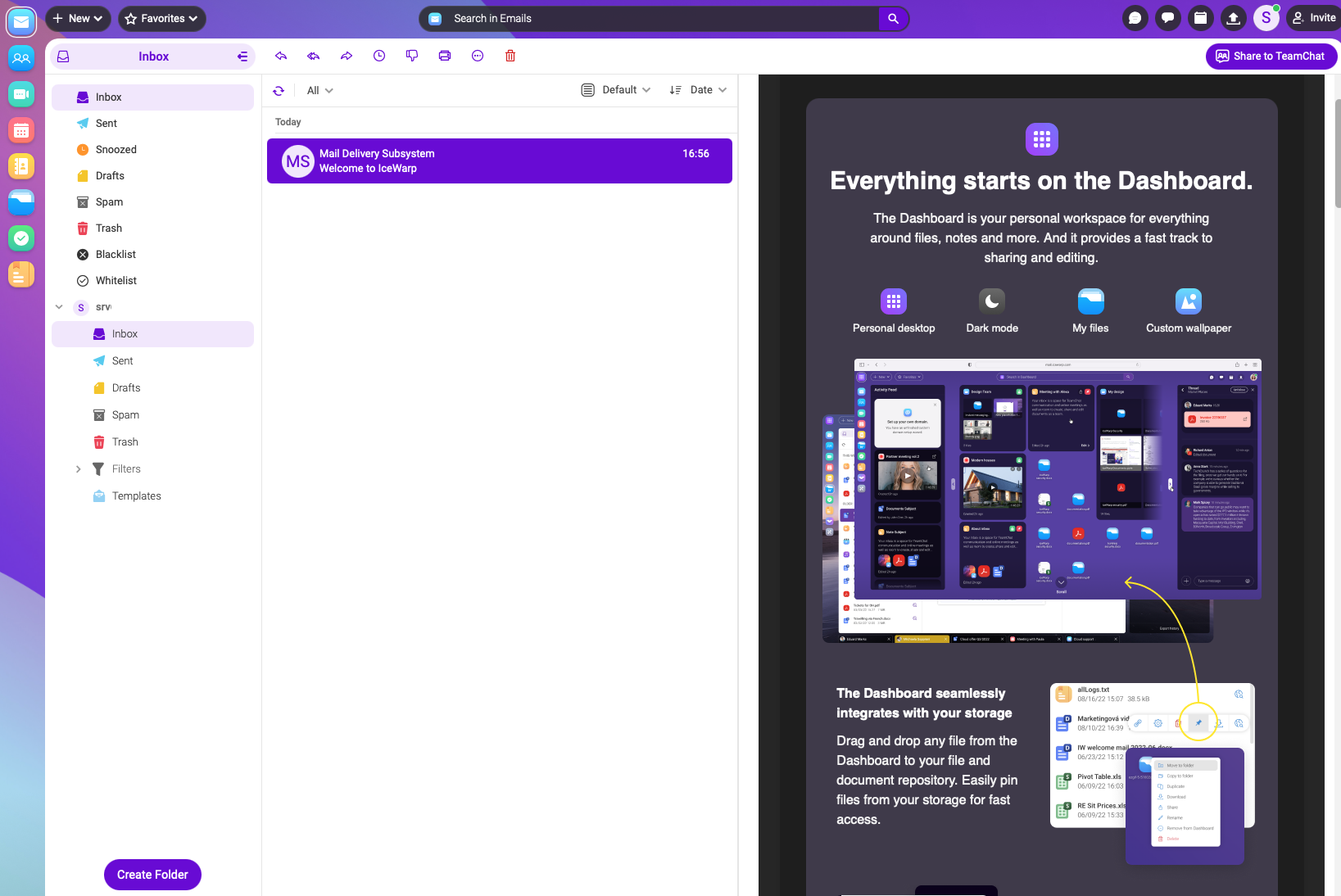Image resolution: width=1341 pixels, height=896 pixels.
Task: Reply to the Welcome to IceWarp email
Action: pos(281,56)
